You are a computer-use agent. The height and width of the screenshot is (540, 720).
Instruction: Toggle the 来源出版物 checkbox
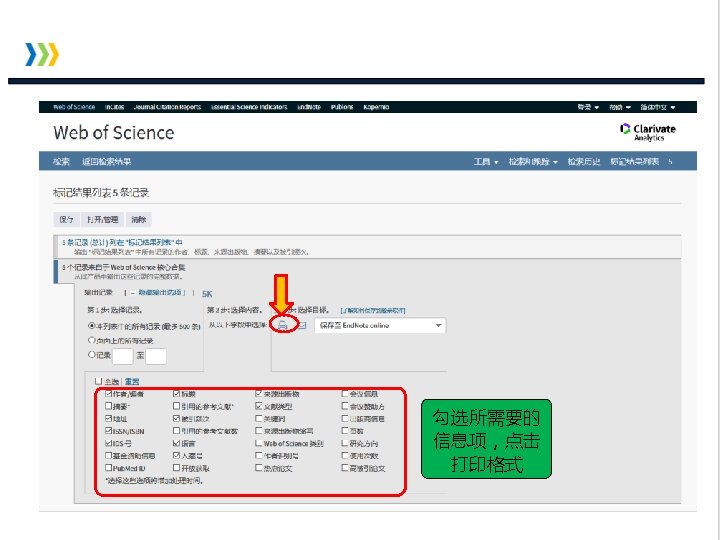tap(259, 394)
